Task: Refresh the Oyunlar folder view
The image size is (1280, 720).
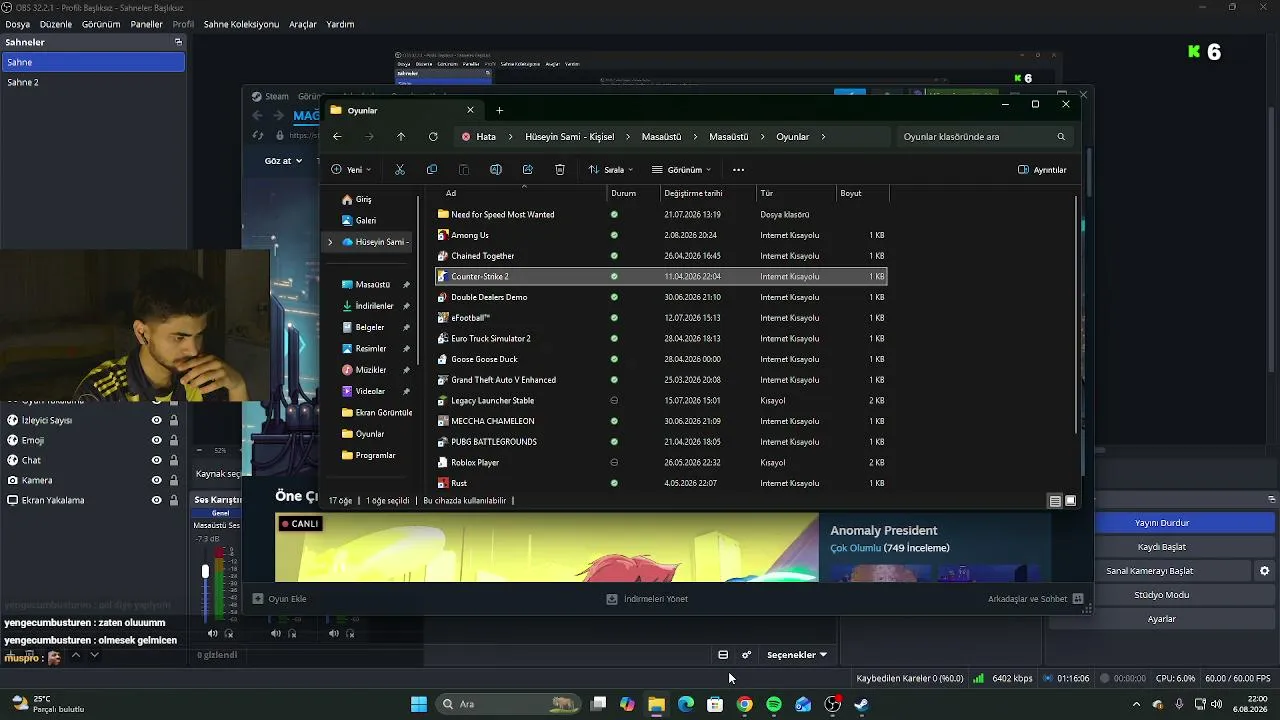Action: coord(433,137)
